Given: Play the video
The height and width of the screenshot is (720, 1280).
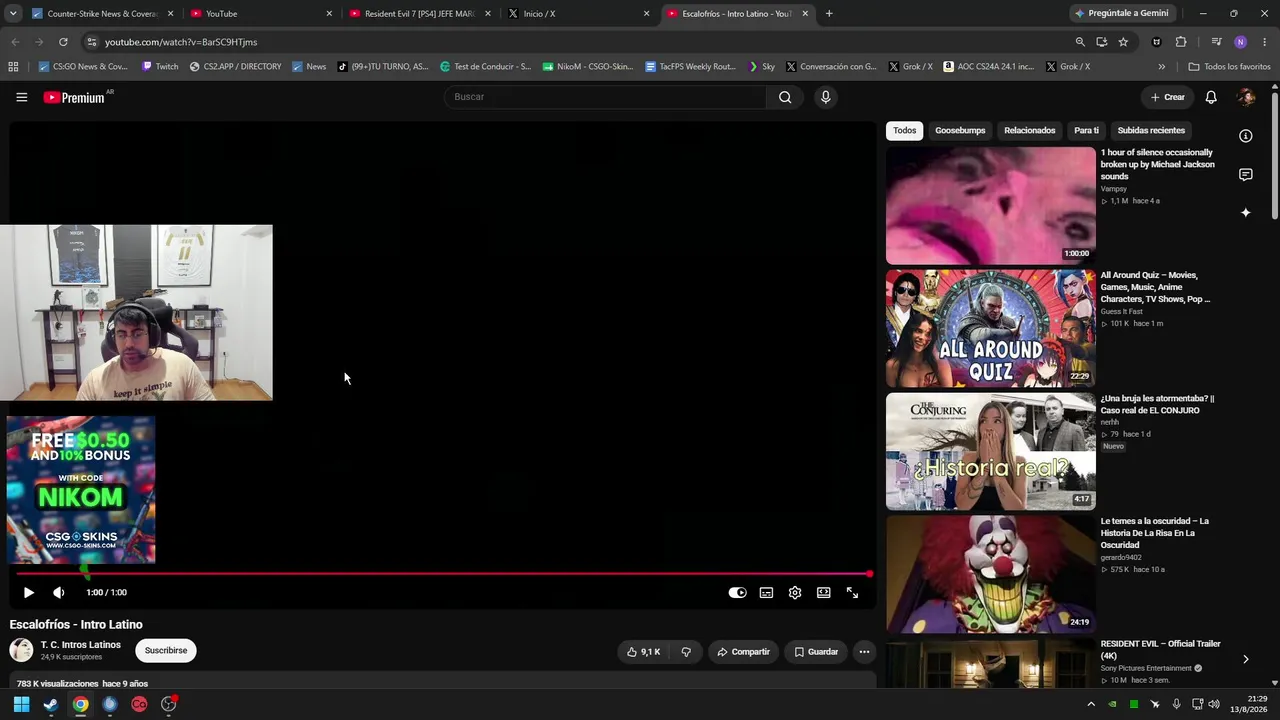Looking at the screenshot, I should (28, 593).
